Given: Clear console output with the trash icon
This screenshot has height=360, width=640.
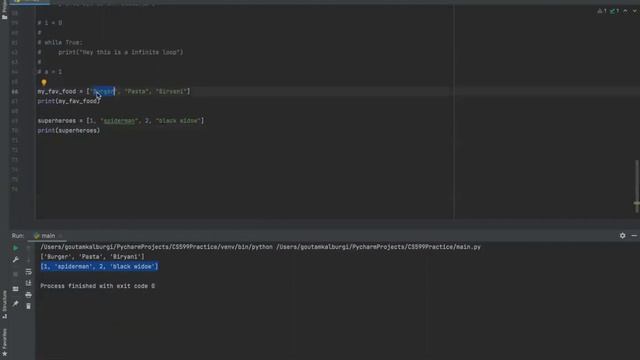Looking at the screenshot, I should tap(29, 306).
